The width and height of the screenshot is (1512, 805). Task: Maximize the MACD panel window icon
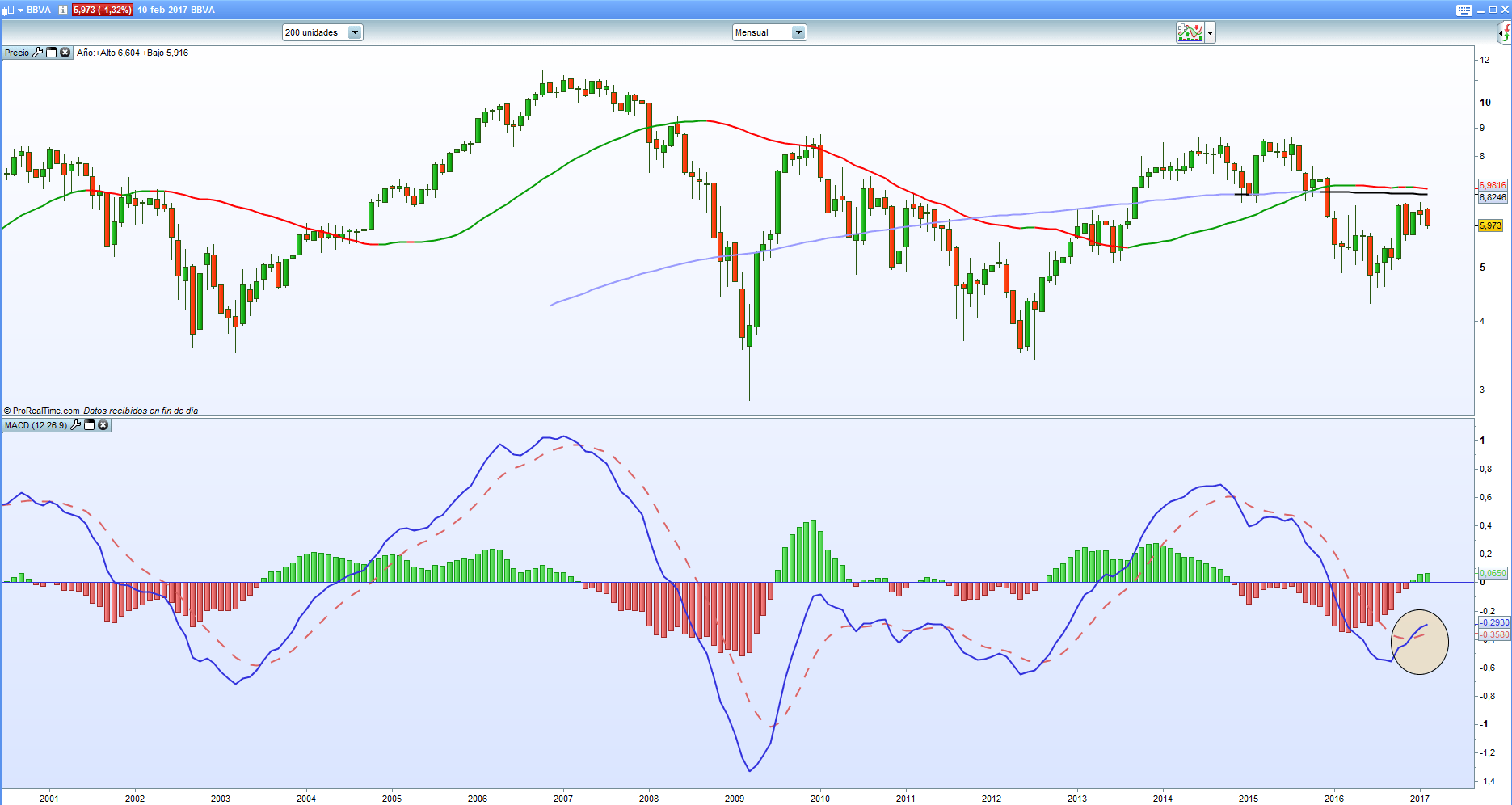point(90,425)
